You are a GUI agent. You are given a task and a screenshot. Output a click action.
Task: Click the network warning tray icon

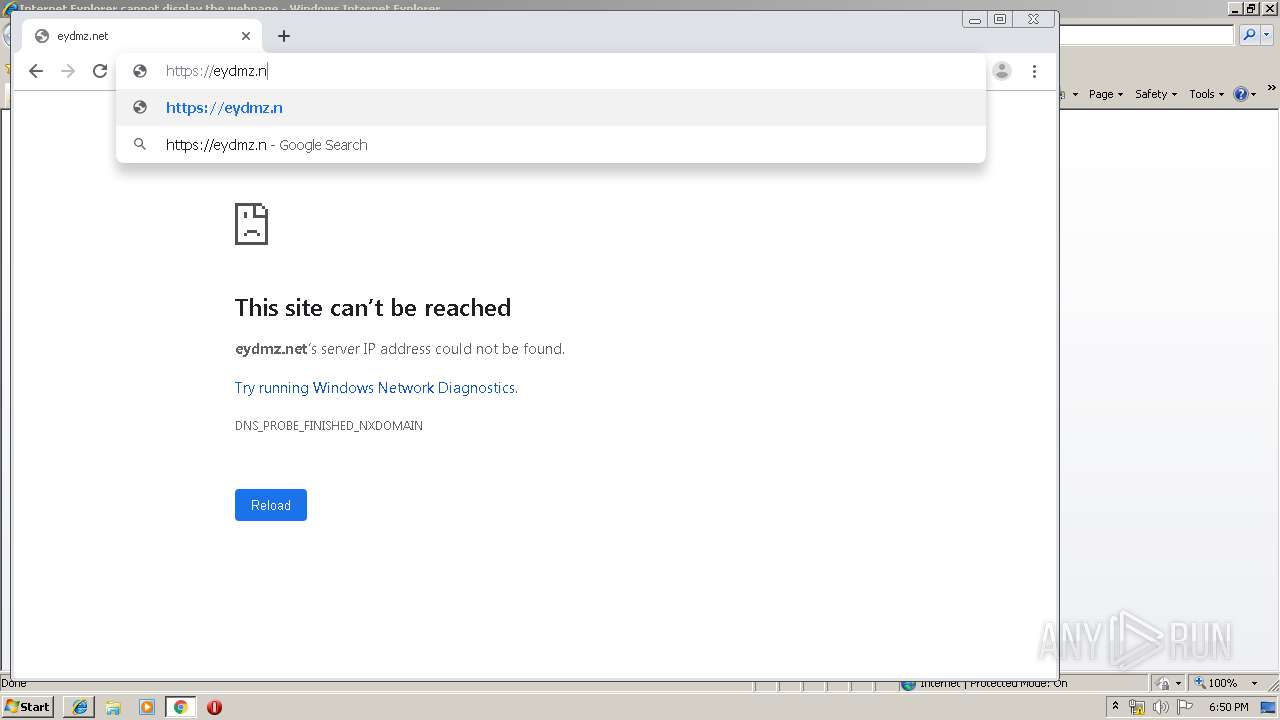pyautogui.click(x=1137, y=707)
